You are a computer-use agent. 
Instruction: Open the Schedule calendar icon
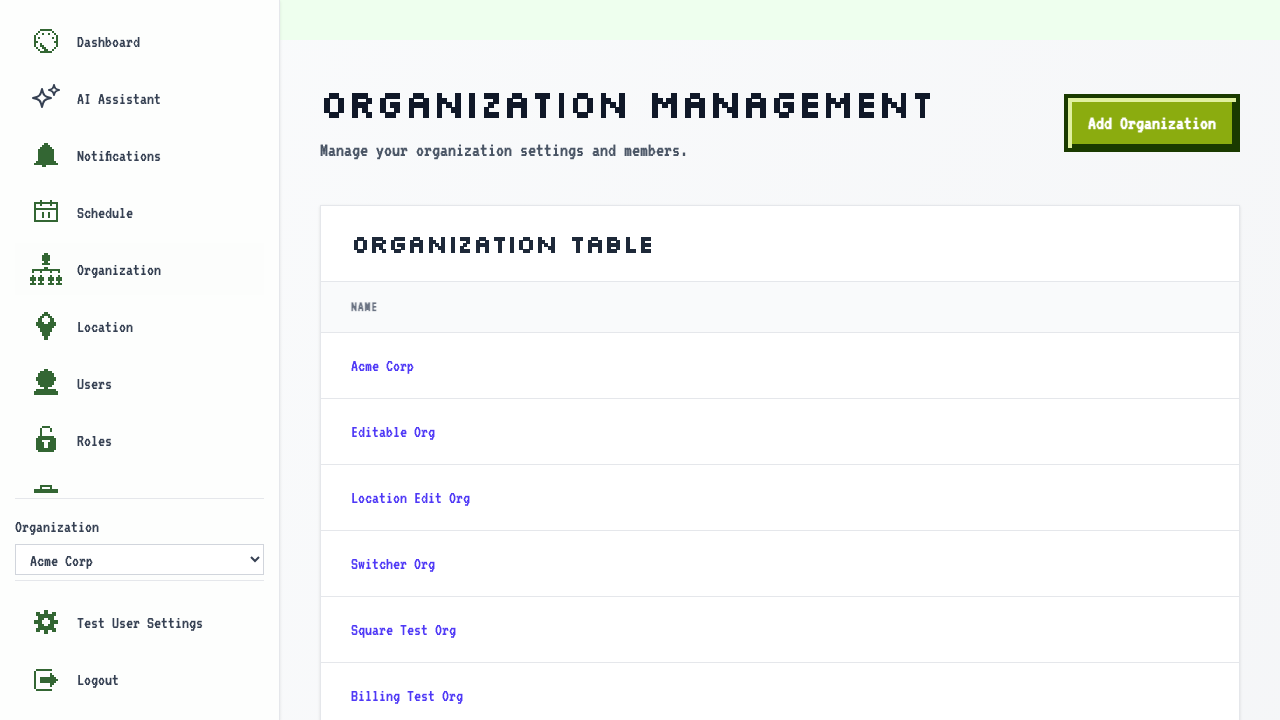pos(46,212)
